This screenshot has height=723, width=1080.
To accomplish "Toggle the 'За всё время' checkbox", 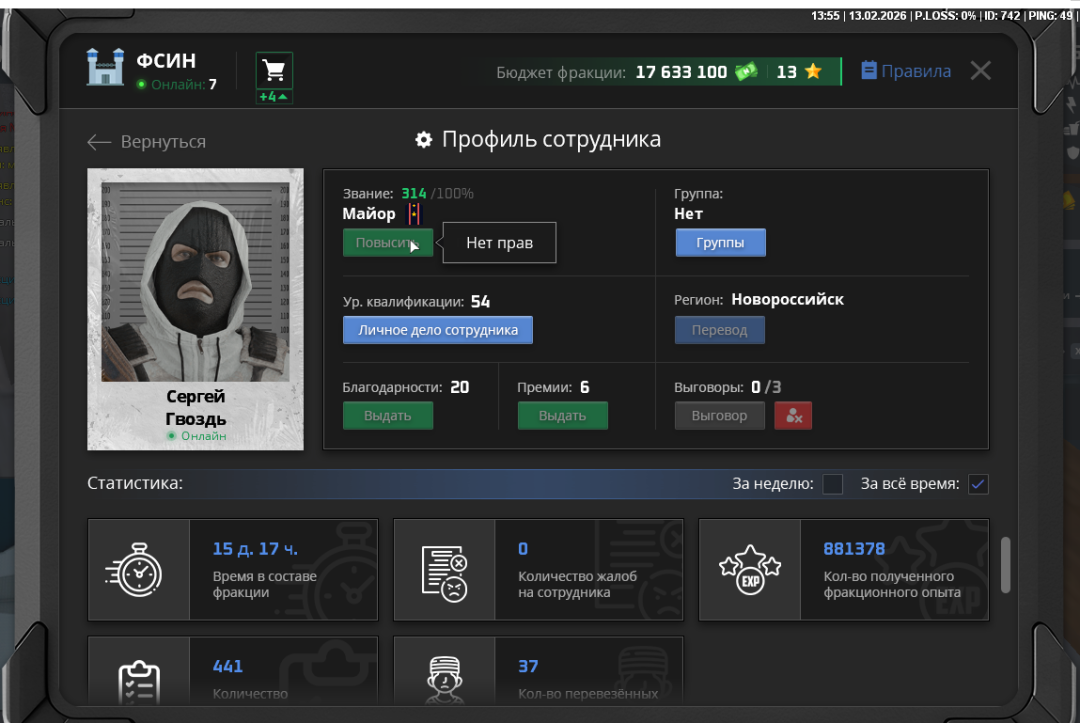I will 978,484.
